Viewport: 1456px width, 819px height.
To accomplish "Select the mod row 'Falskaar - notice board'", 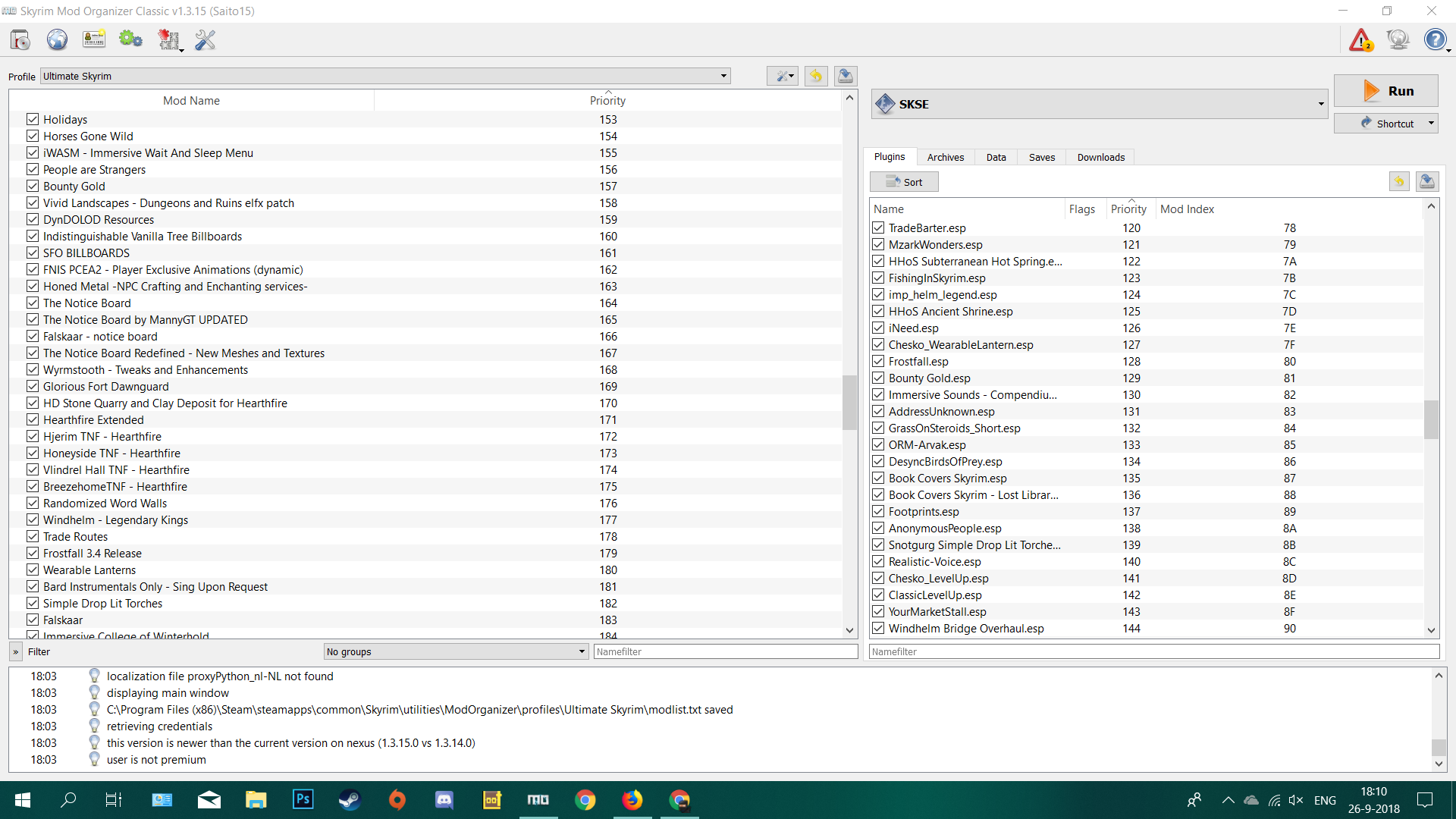I will (425, 336).
